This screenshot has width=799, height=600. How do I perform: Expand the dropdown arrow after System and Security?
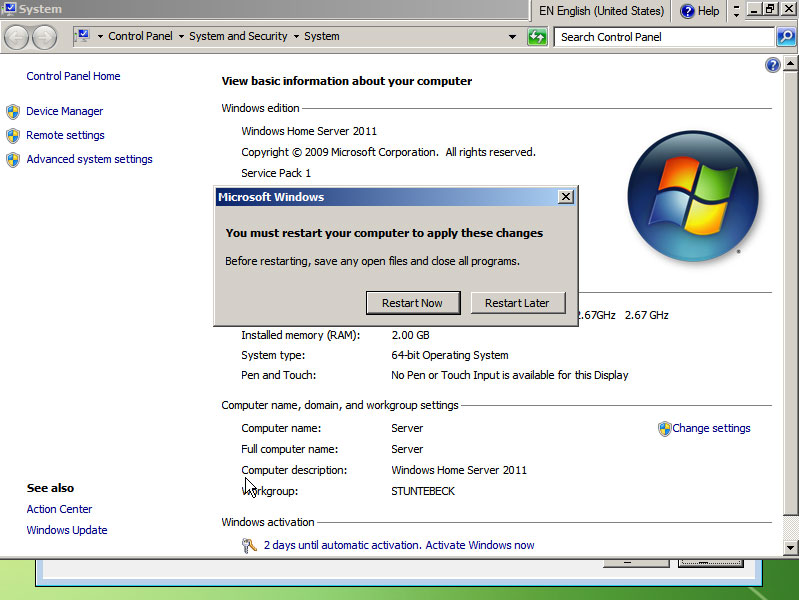tap(296, 37)
